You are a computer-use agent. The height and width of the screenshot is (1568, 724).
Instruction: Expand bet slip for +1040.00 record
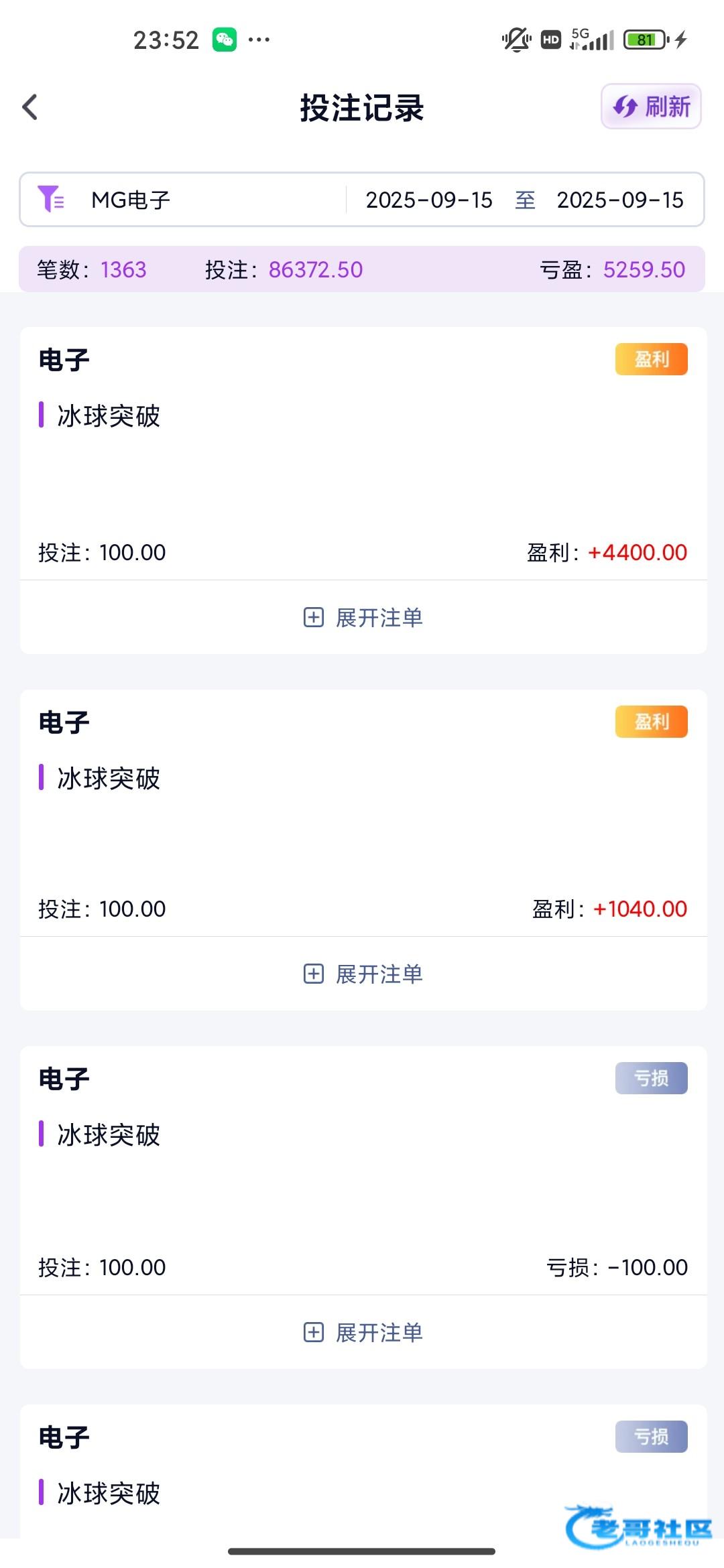coord(363,974)
